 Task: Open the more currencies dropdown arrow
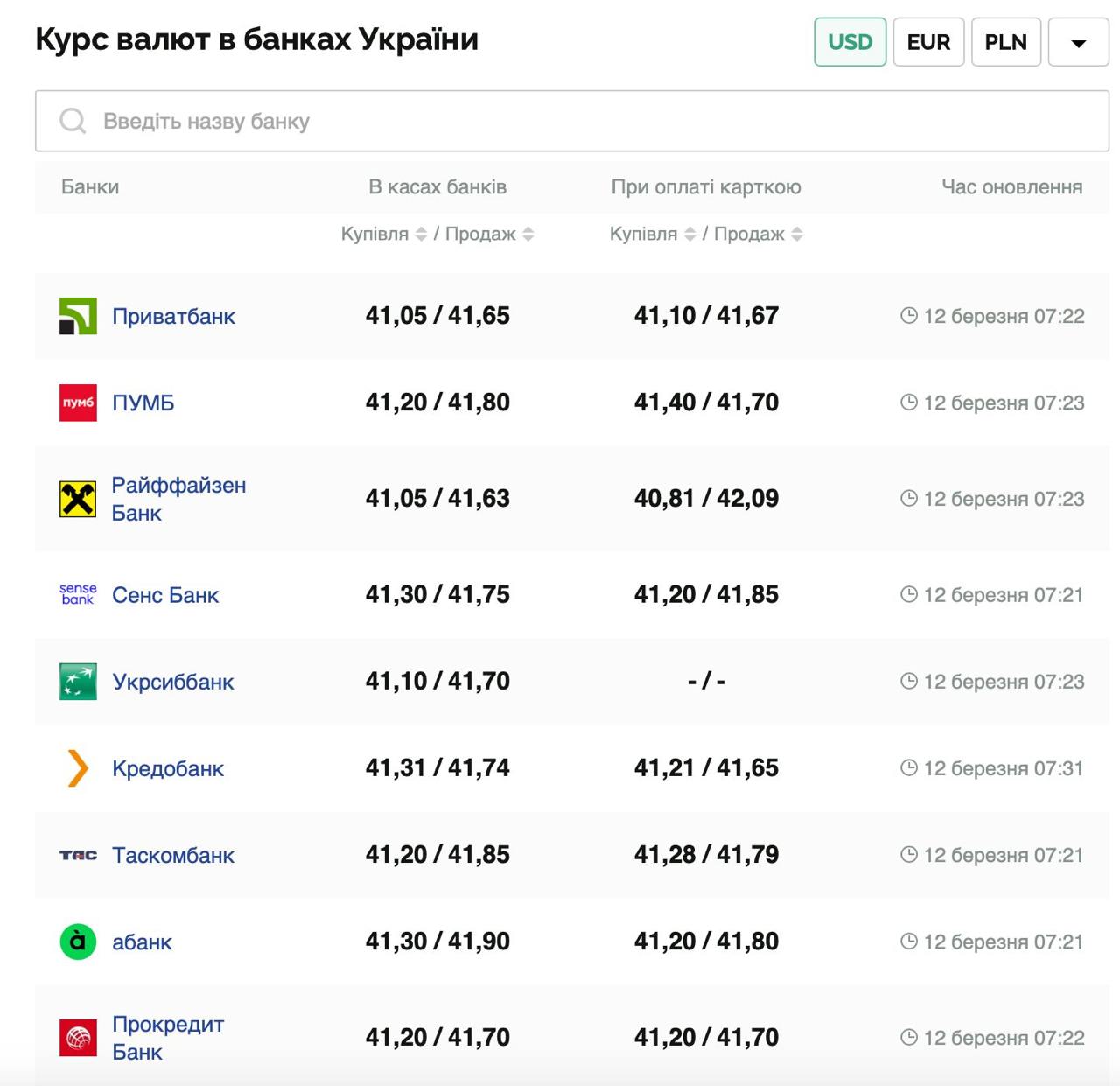click(x=1078, y=42)
